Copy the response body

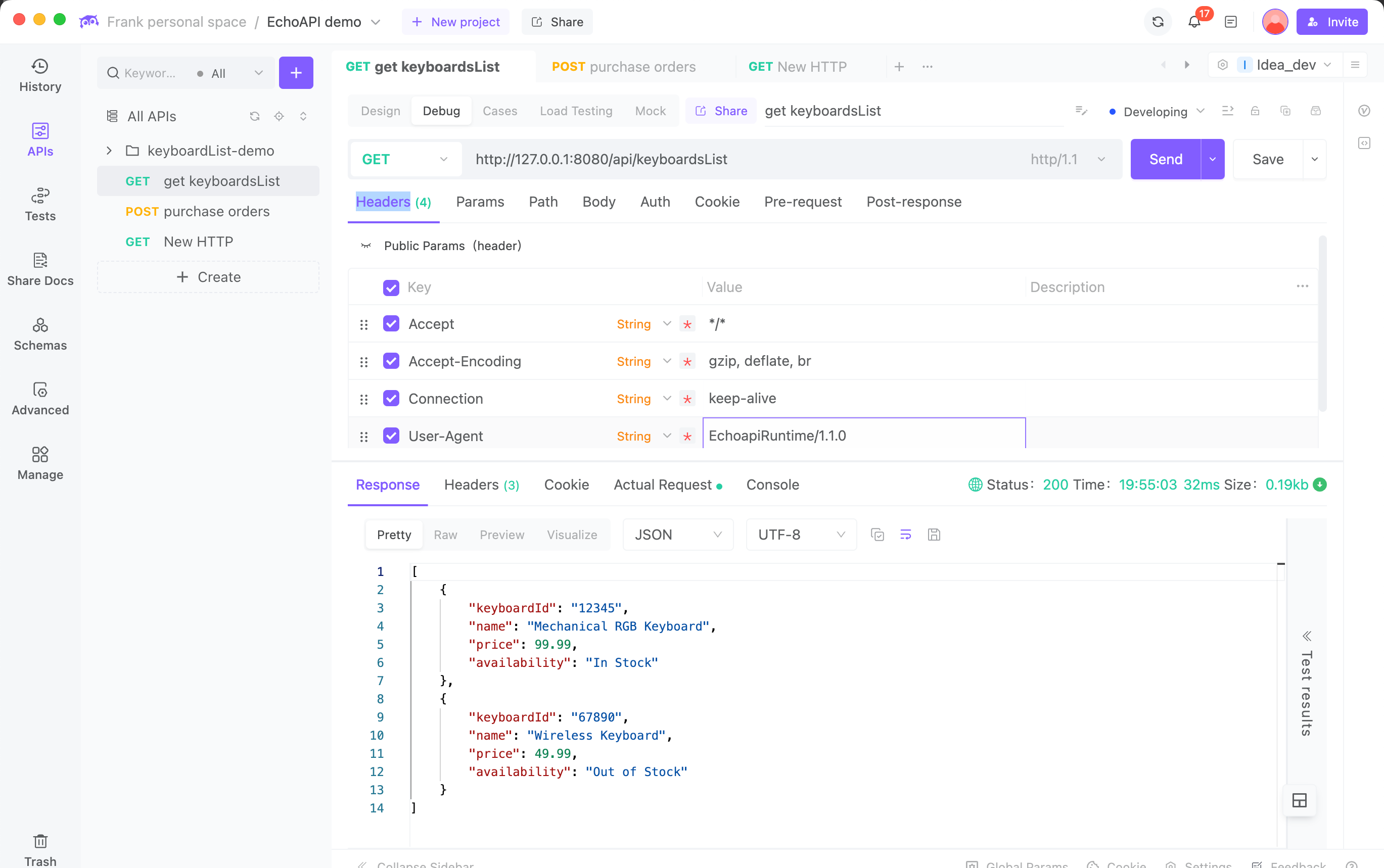click(877, 535)
